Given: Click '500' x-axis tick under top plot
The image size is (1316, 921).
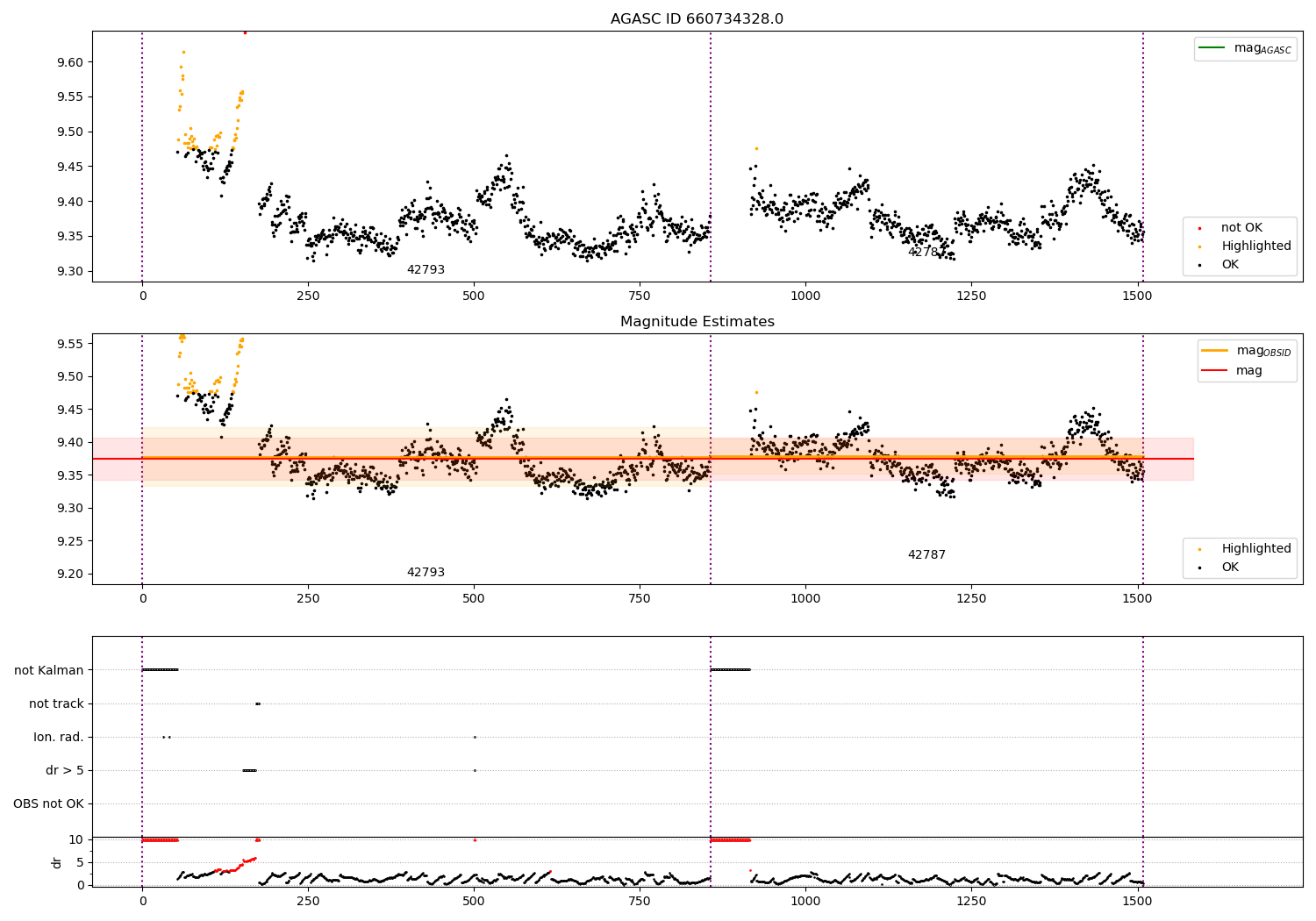Looking at the screenshot, I should pos(474,296).
